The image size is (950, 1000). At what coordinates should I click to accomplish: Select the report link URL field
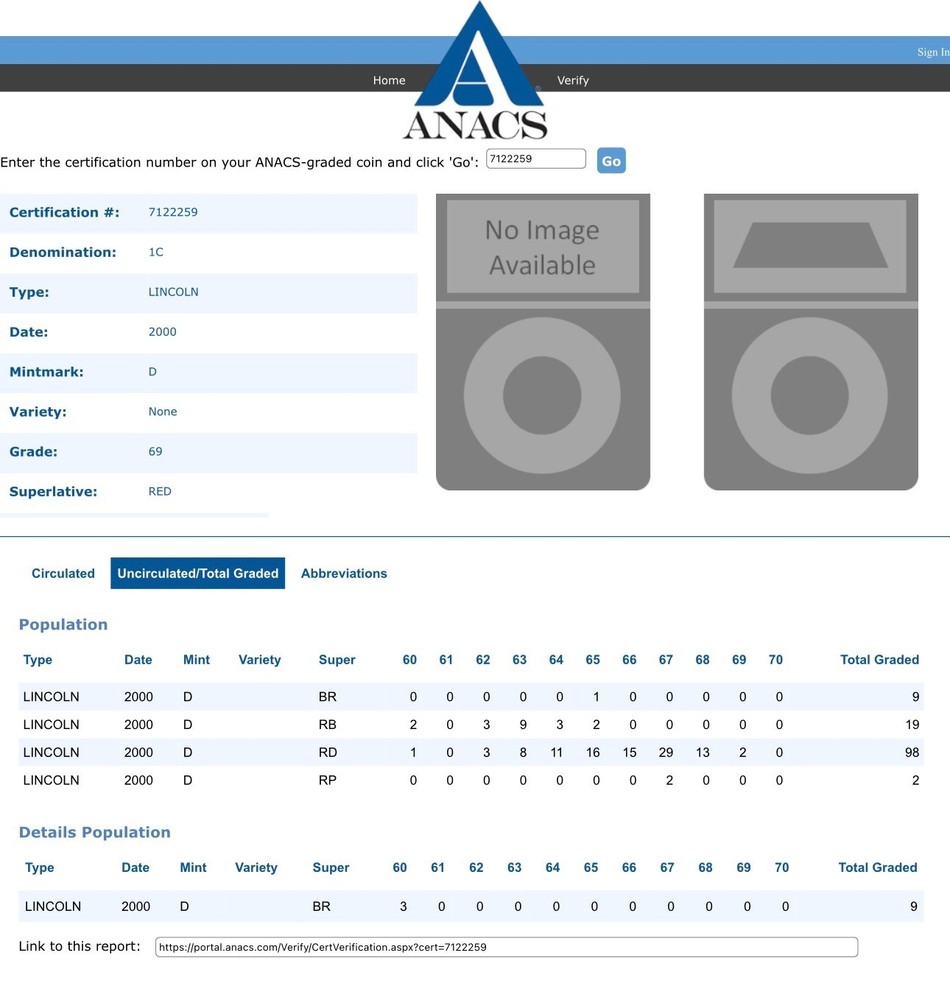[x=506, y=947]
